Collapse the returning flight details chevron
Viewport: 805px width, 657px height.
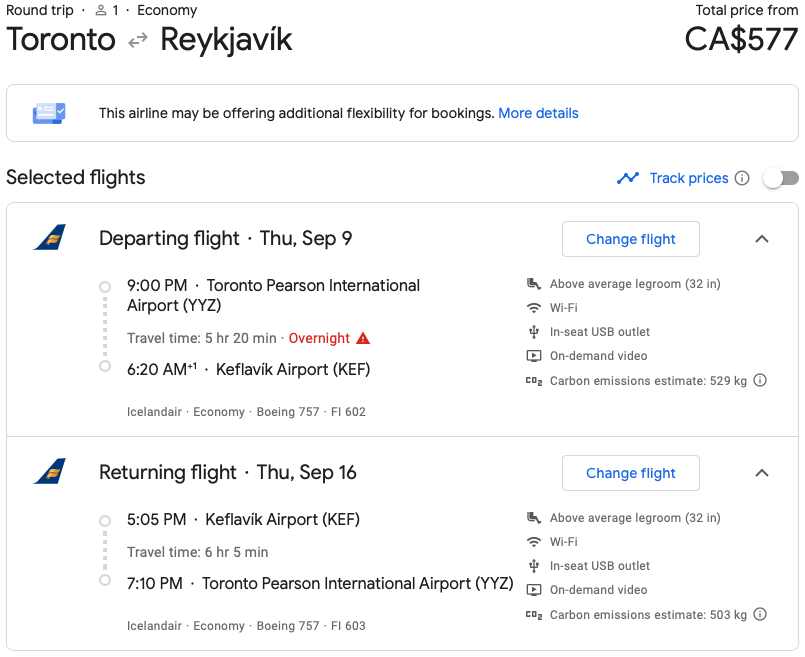pos(761,473)
